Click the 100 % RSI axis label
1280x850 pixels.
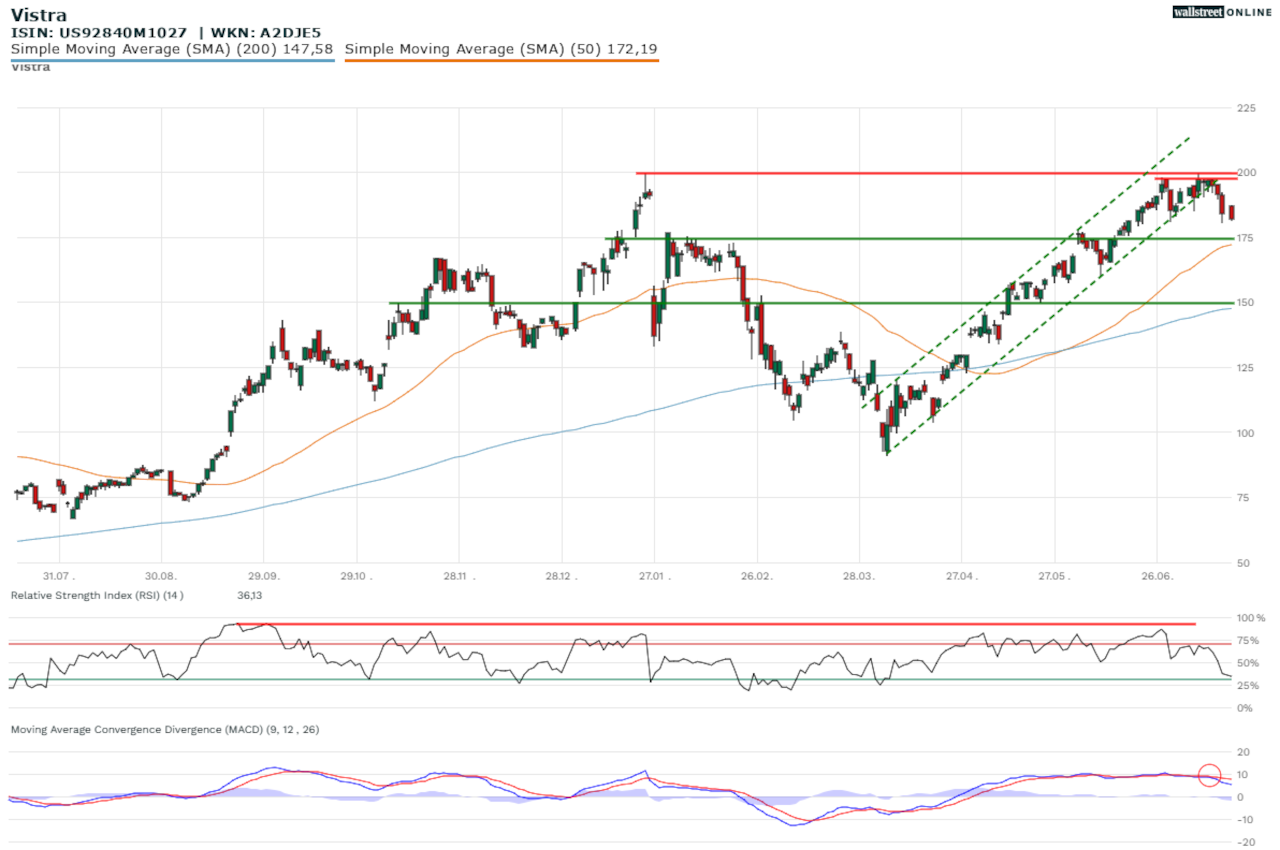1251,618
